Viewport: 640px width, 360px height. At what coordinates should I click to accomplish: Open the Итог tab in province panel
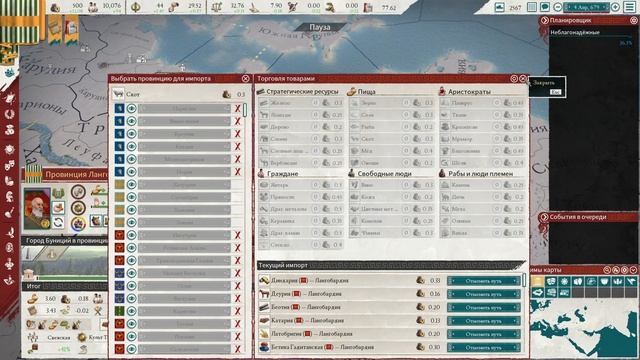(x=64, y=286)
